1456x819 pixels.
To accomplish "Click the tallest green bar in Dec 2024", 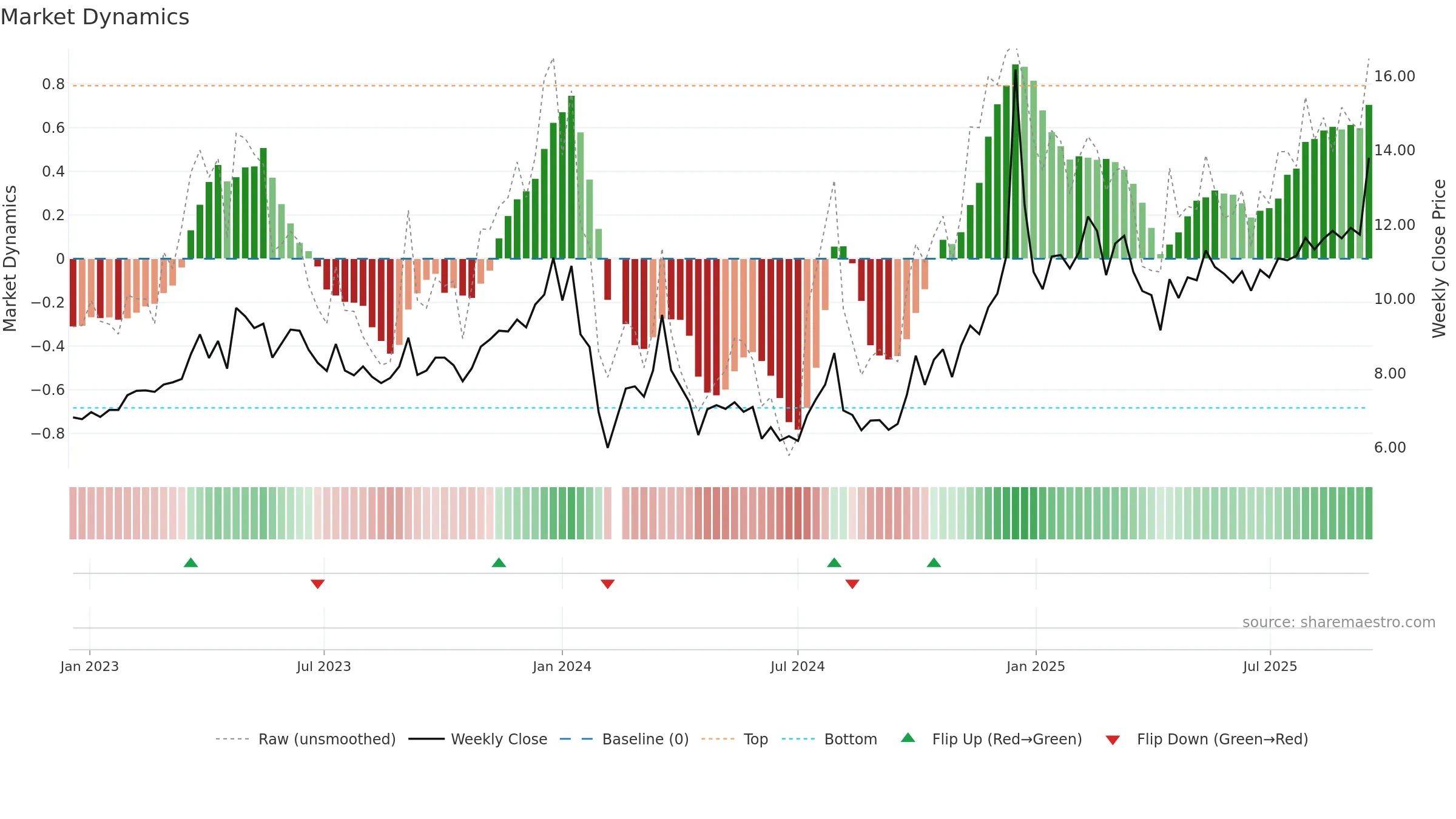I will coord(1016,161).
